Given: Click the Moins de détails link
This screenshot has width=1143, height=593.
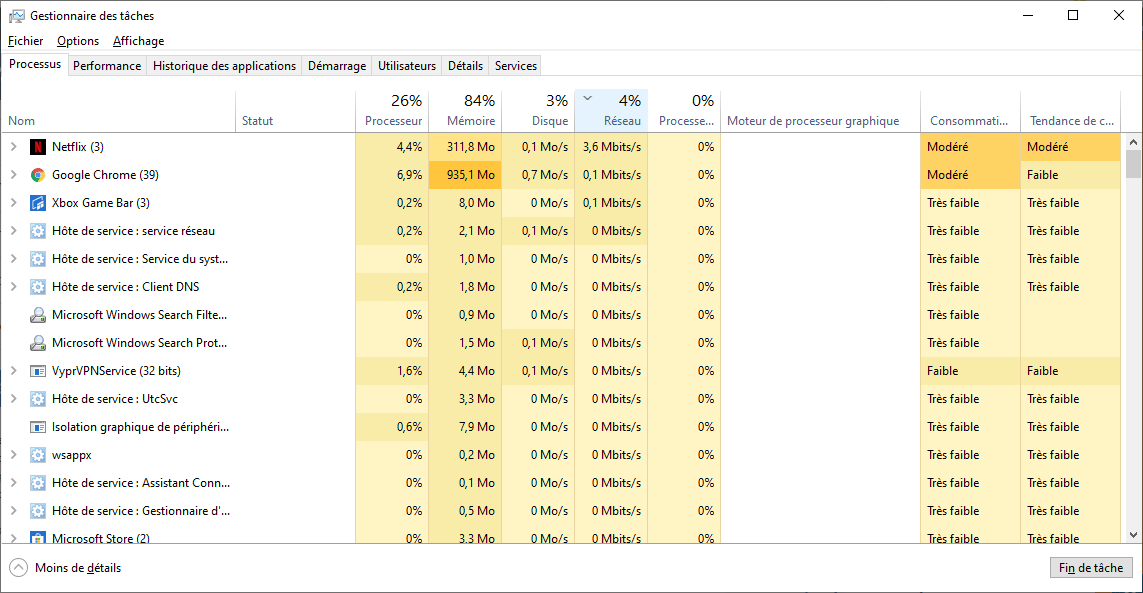Looking at the screenshot, I should click(x=78, y=567).
